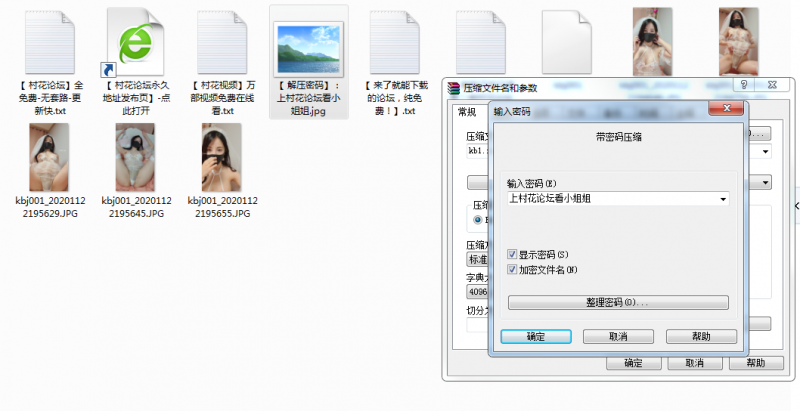Uncheck the 显示密码 checkbox
The width and height of the screenshot is (800, 411).
pos(513,254)
